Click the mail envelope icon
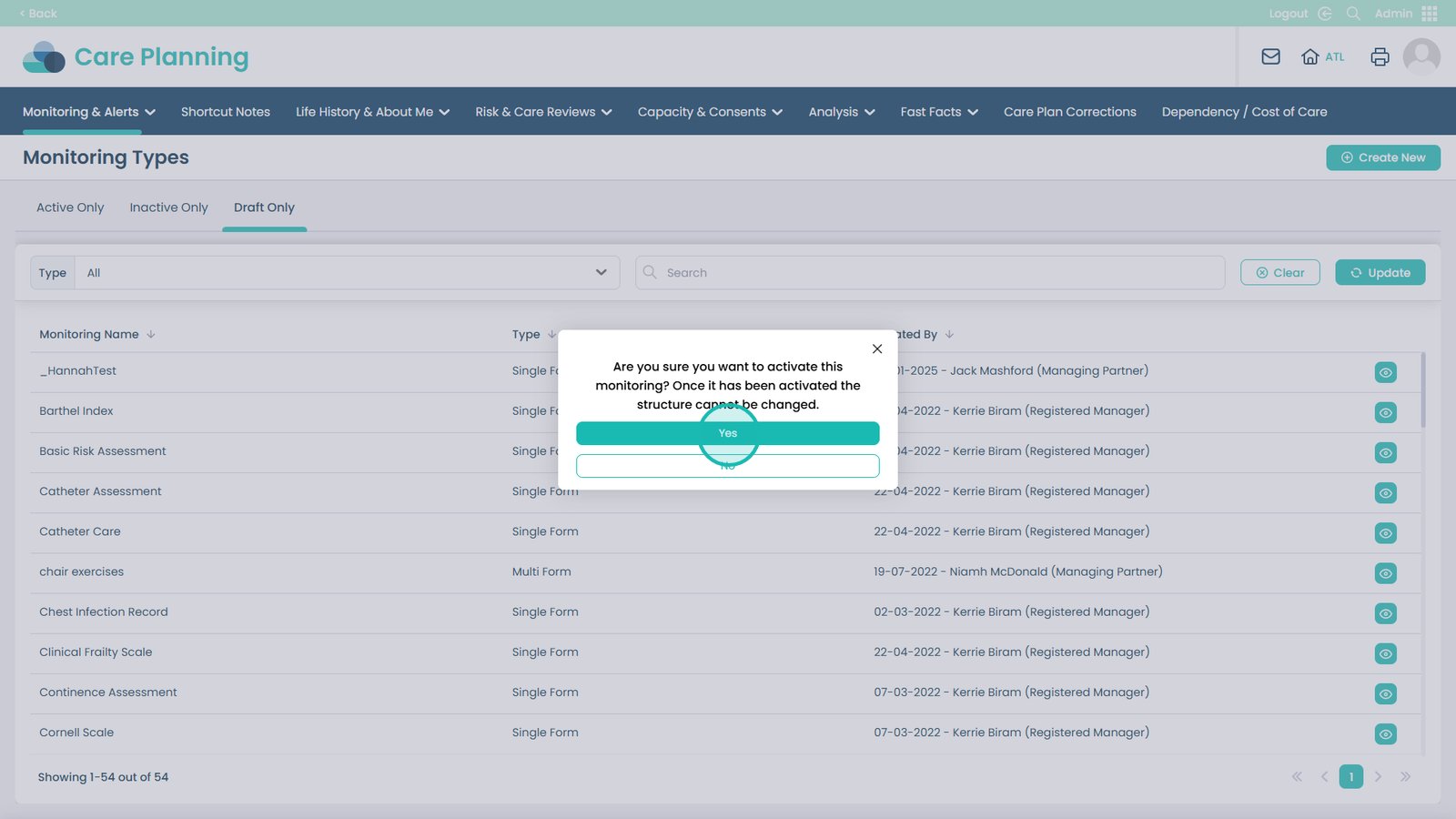The height and width of the screenshot is (819, 1456). tap(1270, 56)
